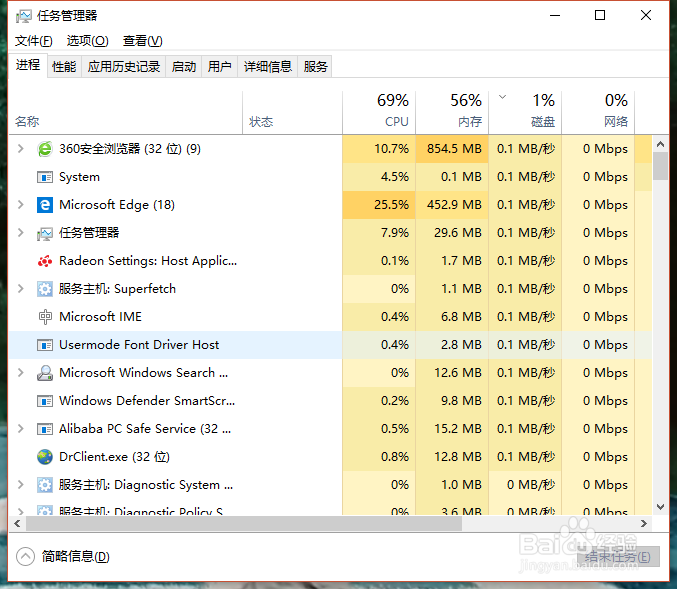
Task: Switch to the 启动 tab
Action: point(184,67)
